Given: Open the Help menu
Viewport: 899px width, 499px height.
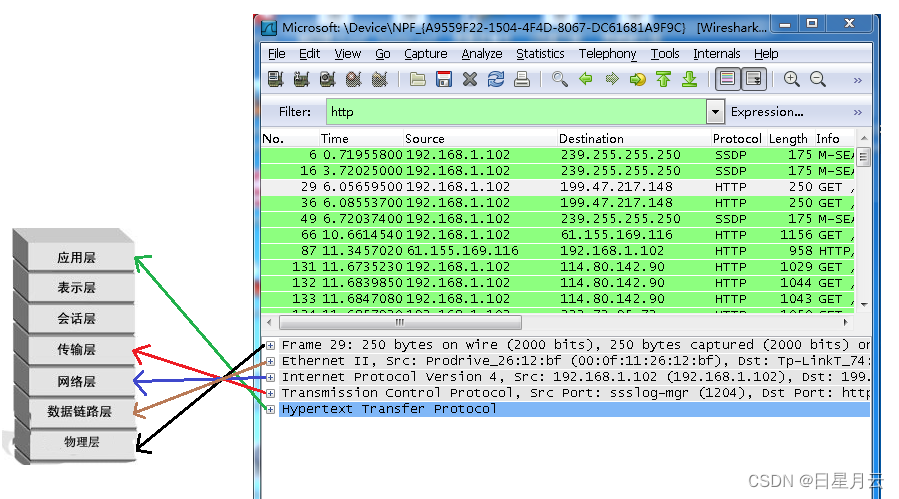Looking at the screenshot, I should (x=766, y=54).
